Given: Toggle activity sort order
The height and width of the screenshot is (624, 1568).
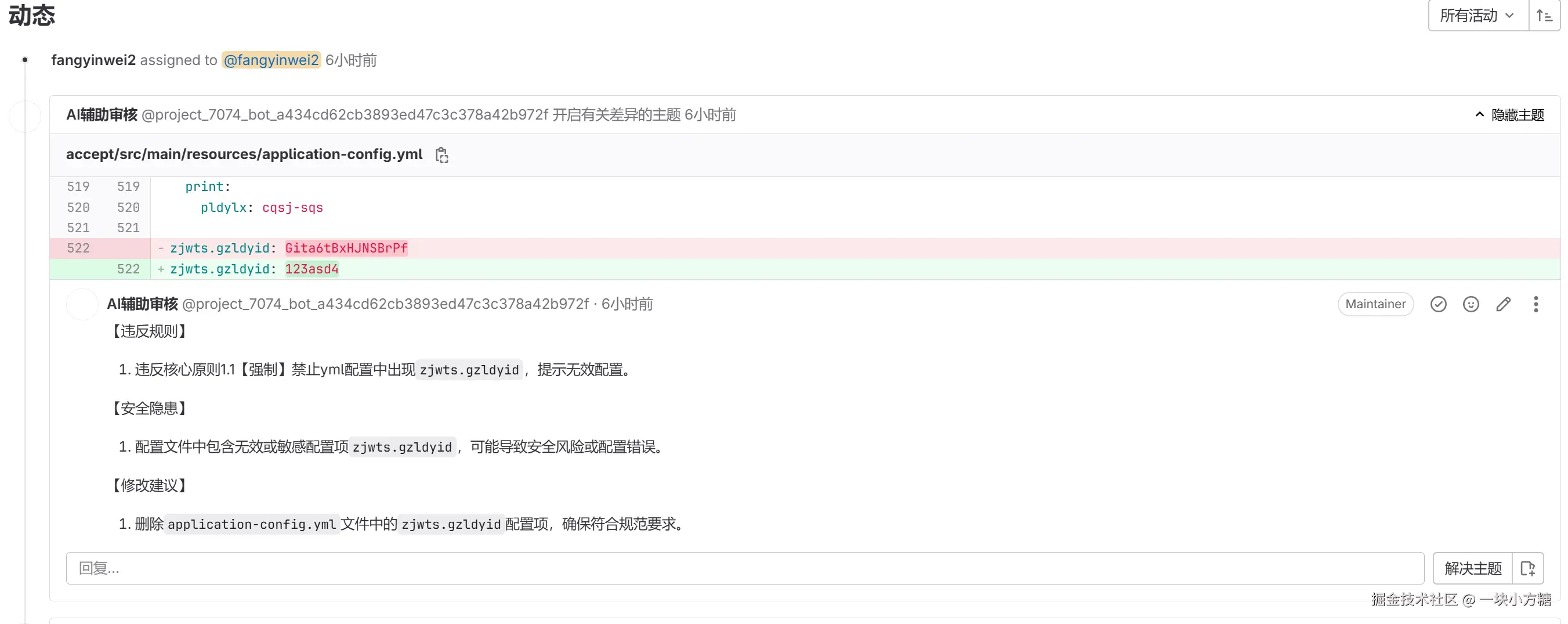Looking at the screenshot, I should tap(1544, 15).
